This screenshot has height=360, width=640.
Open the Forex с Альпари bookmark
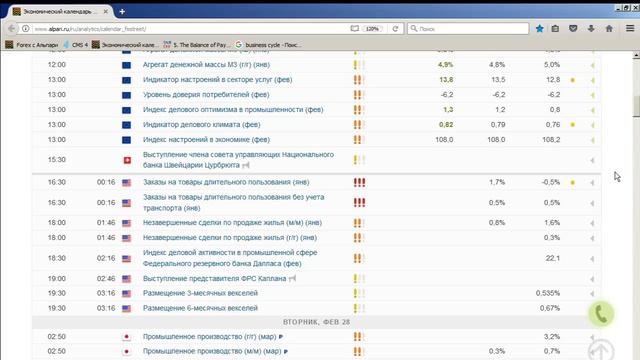[32, 44]
